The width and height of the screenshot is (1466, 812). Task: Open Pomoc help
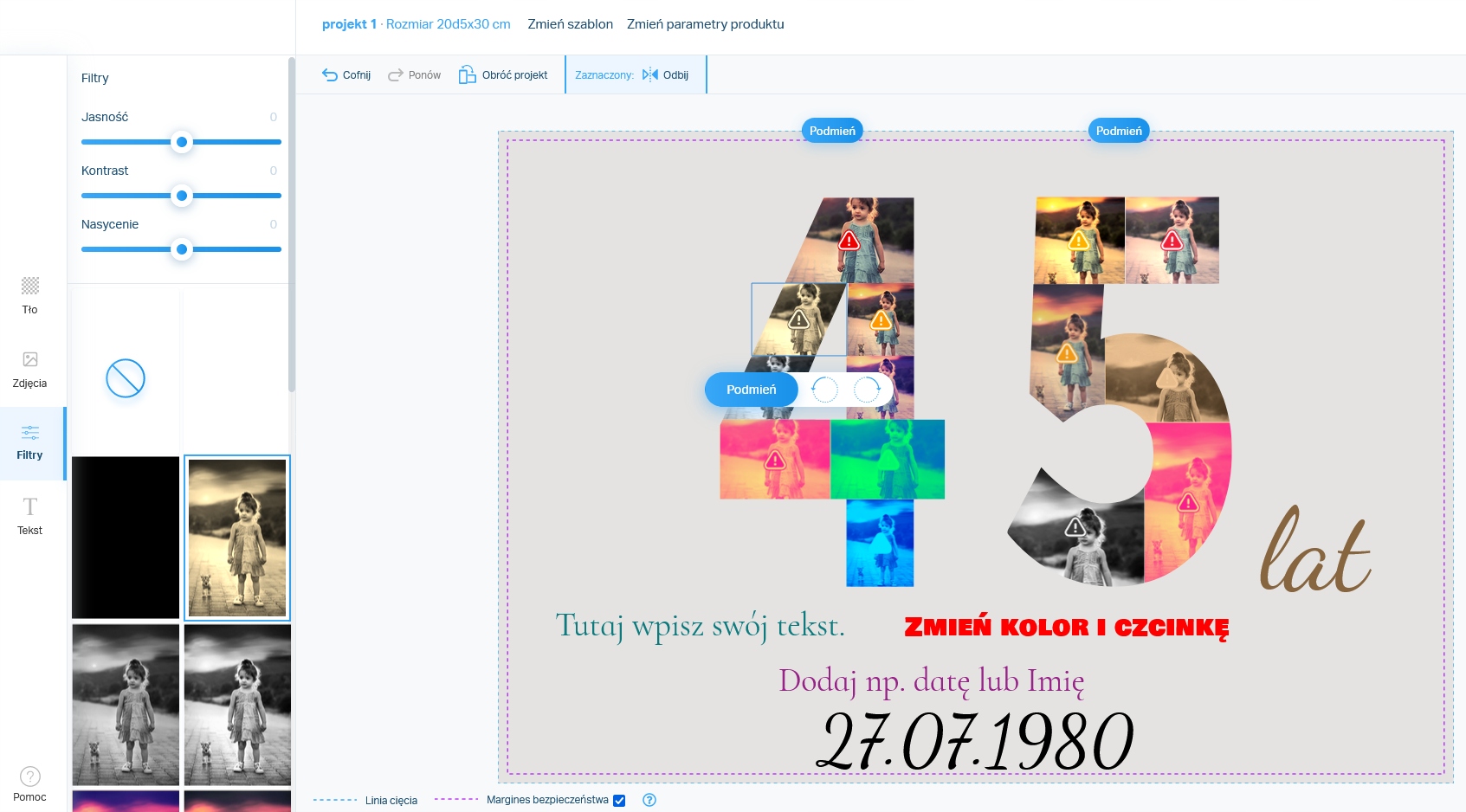point(29,784)
